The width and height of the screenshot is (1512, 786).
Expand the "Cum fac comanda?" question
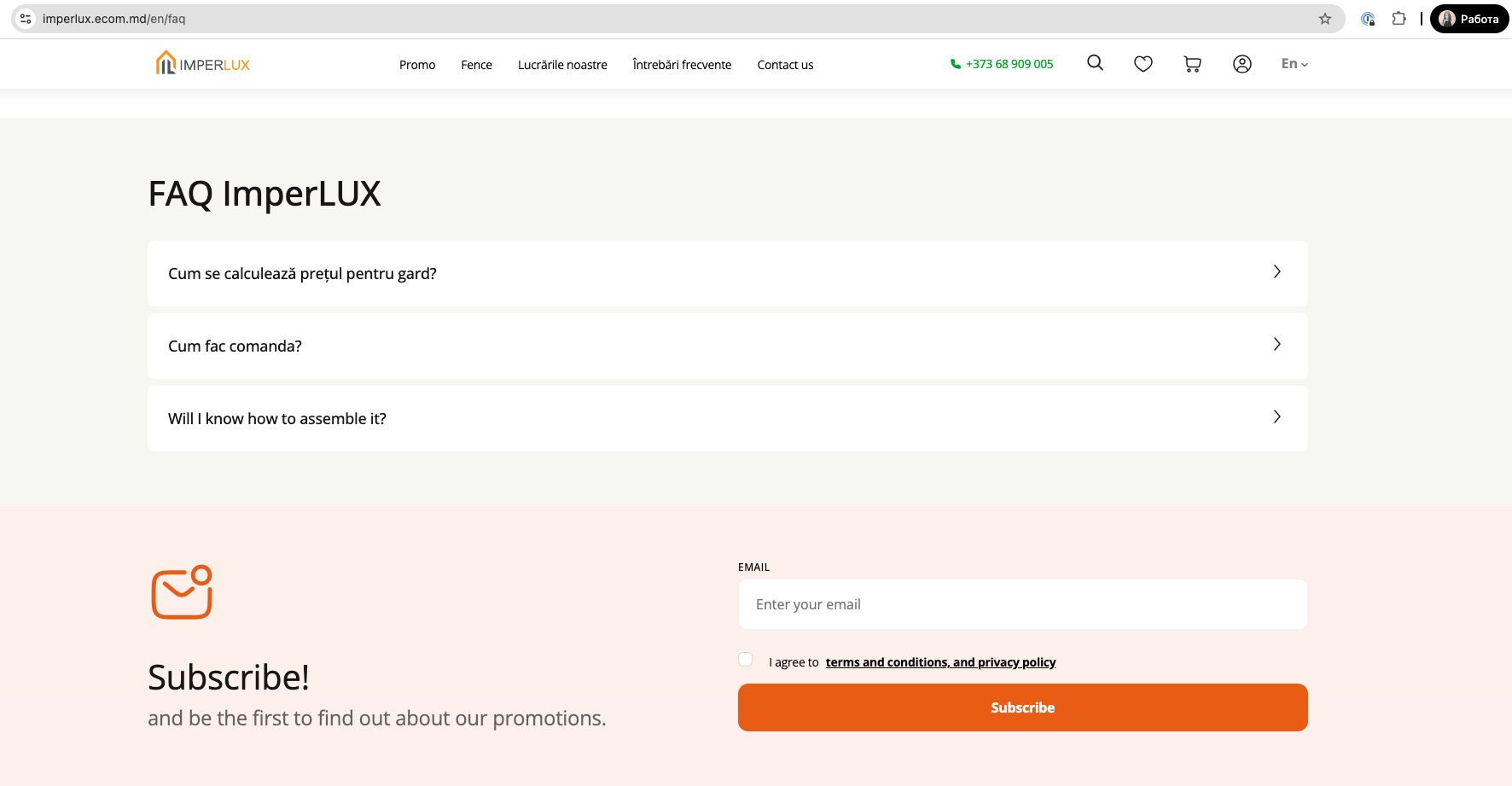pyautogui.click(x=727, y=346)
